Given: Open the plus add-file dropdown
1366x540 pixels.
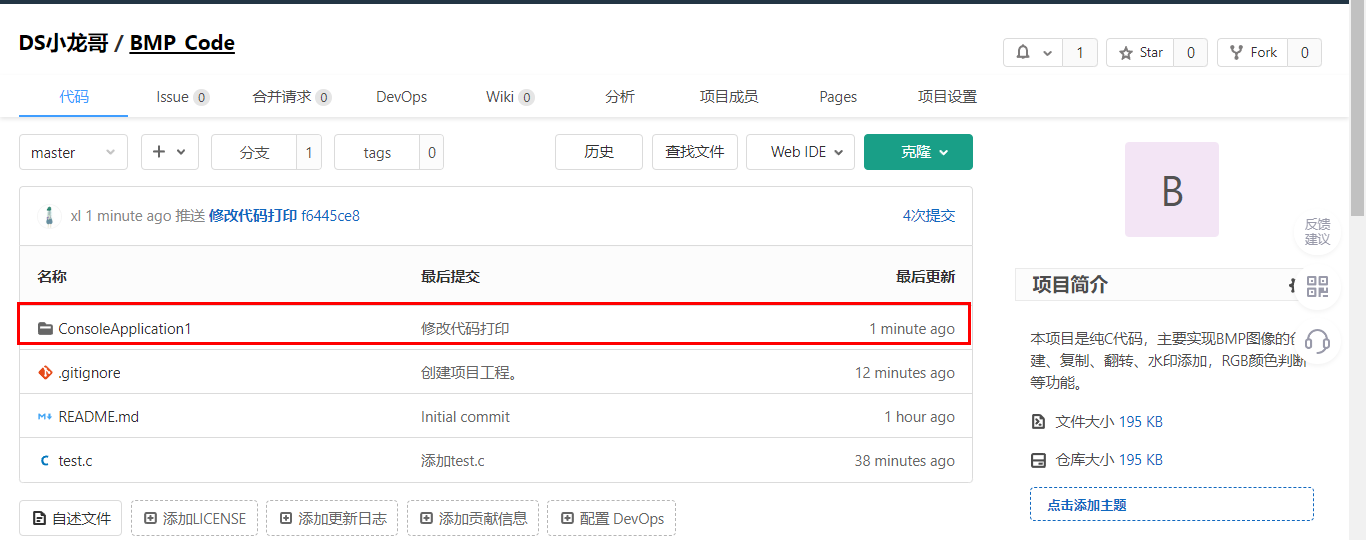Looking at the screenshot, I should pyautogui.click(x=169, y=152).
